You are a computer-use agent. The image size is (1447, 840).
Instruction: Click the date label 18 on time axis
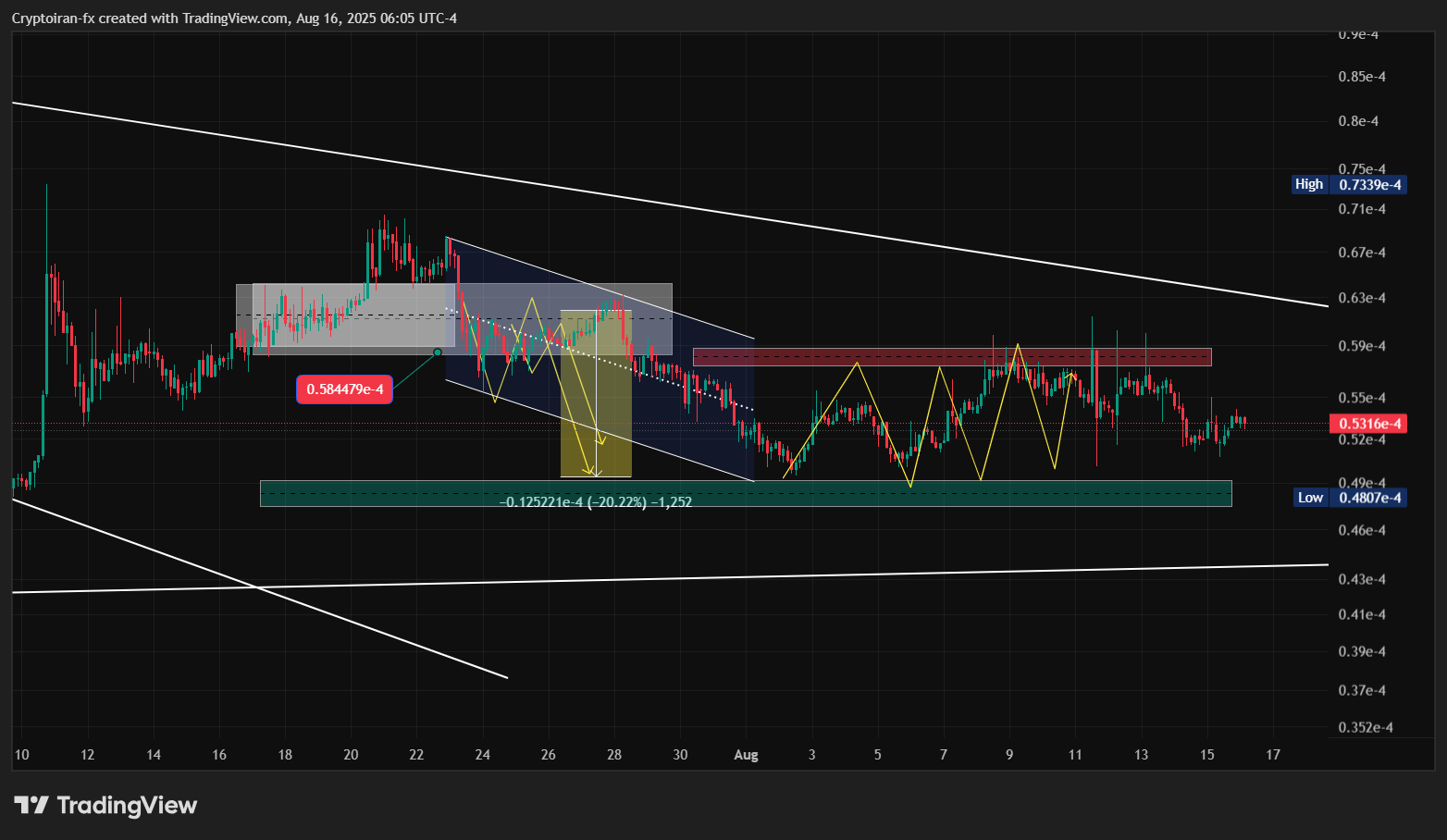point(285,755)
